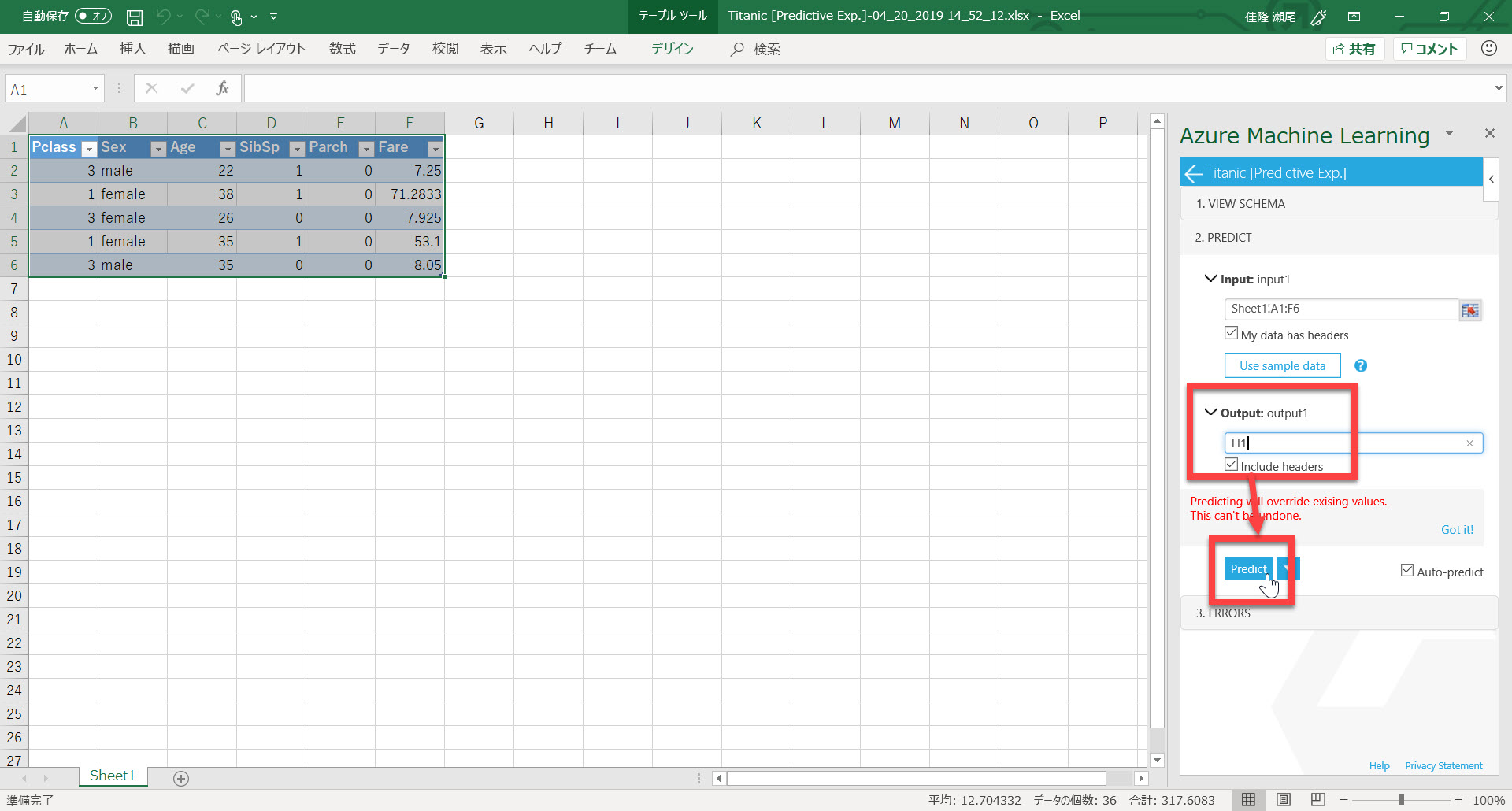Click the zoom slider handle
The width and height of the screenshot is (1512, 811).
[x=1402, y=800]
